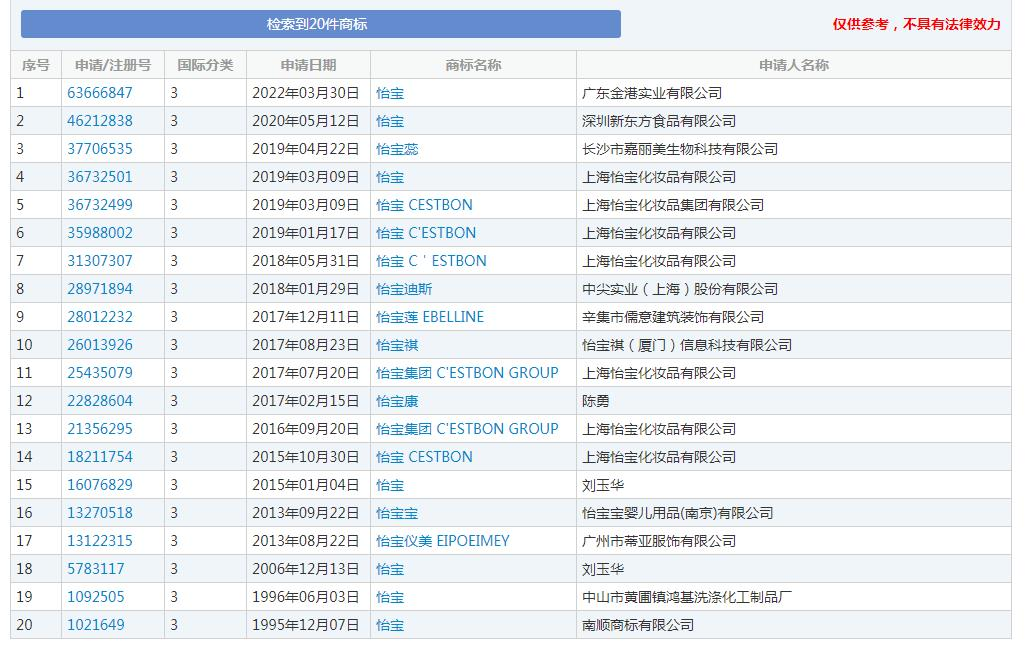Open trademark 怡宝莲 EBELLINE
Screen dimensions: 1029x653
pyautogui.click(x=430, y=317)
